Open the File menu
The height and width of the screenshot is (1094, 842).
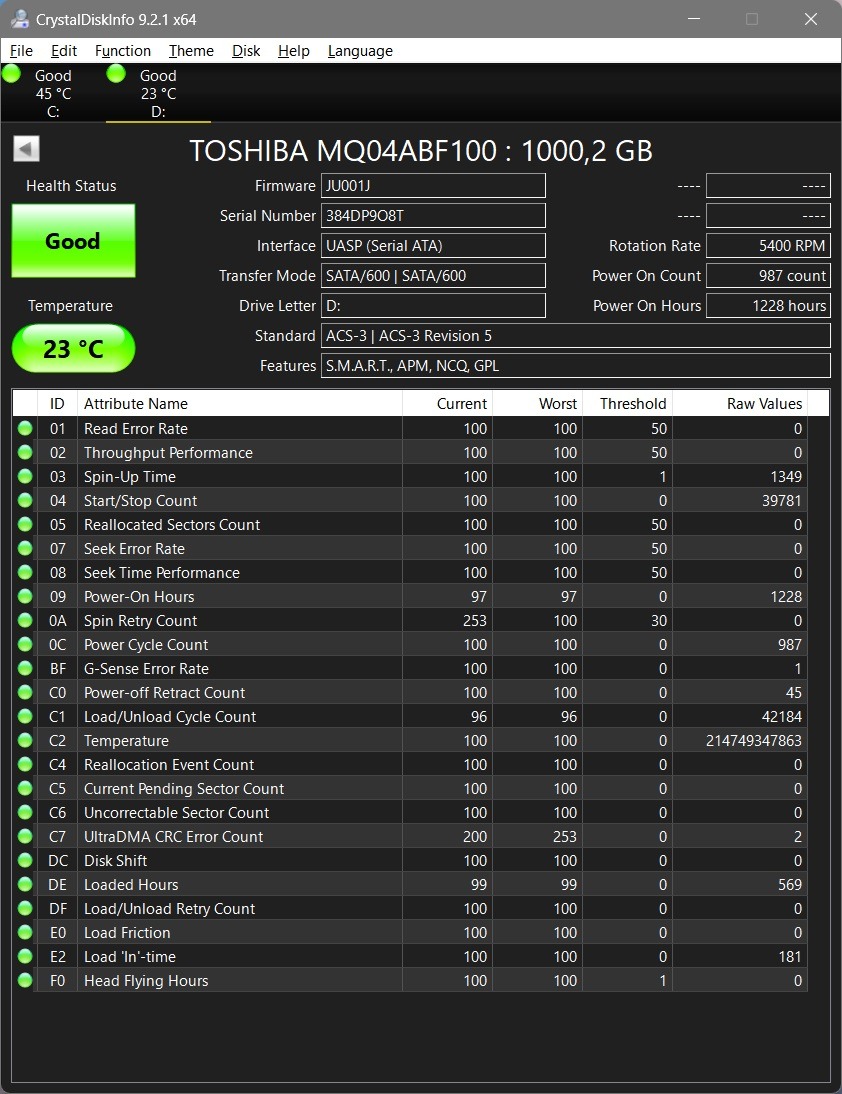click(21, 51)
